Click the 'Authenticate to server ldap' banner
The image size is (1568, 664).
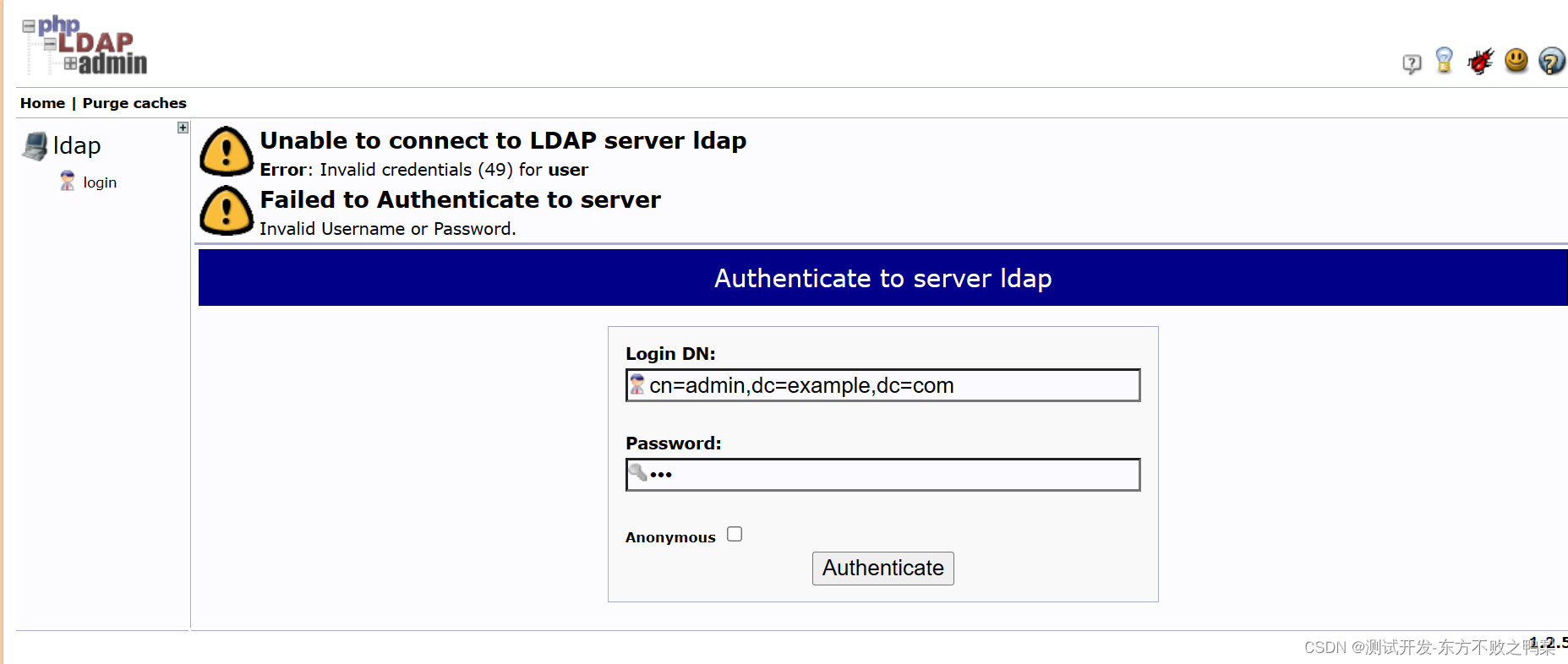click(x=883, y=278)
